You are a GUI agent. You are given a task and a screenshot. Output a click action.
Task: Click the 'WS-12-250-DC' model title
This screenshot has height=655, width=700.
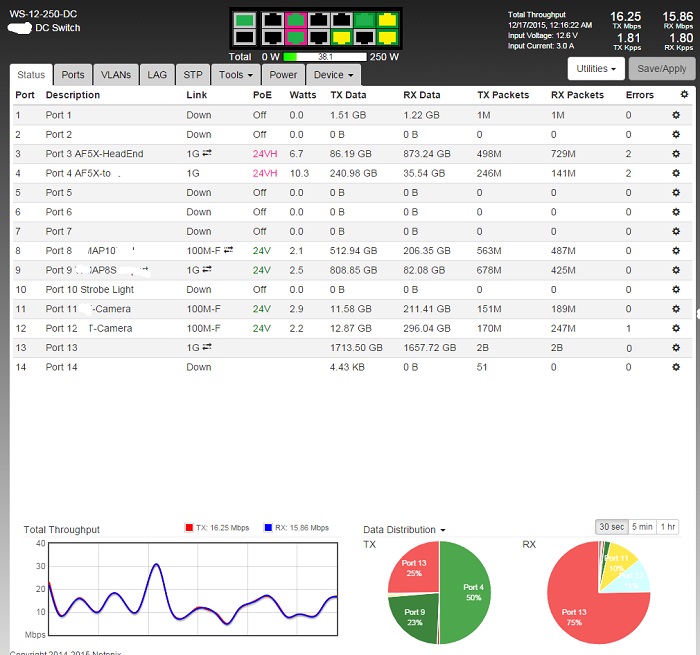pyautogui.click(x=43, y=14)
